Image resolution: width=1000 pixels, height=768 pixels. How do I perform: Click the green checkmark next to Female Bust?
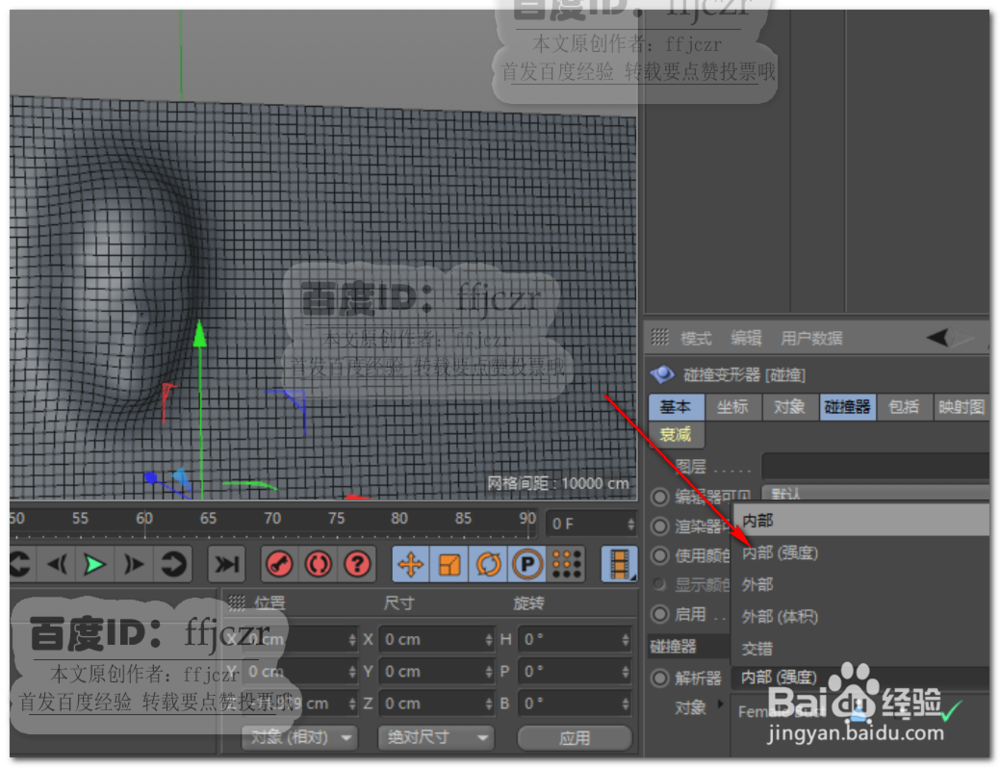click(952, 709)
